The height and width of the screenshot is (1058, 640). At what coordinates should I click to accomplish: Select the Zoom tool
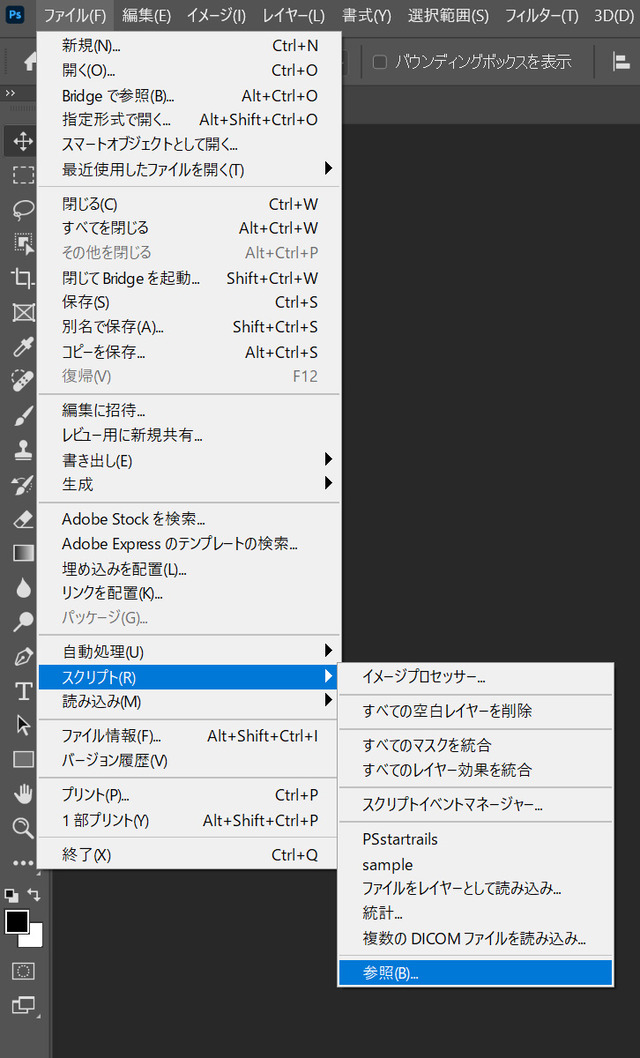point(23,828)
